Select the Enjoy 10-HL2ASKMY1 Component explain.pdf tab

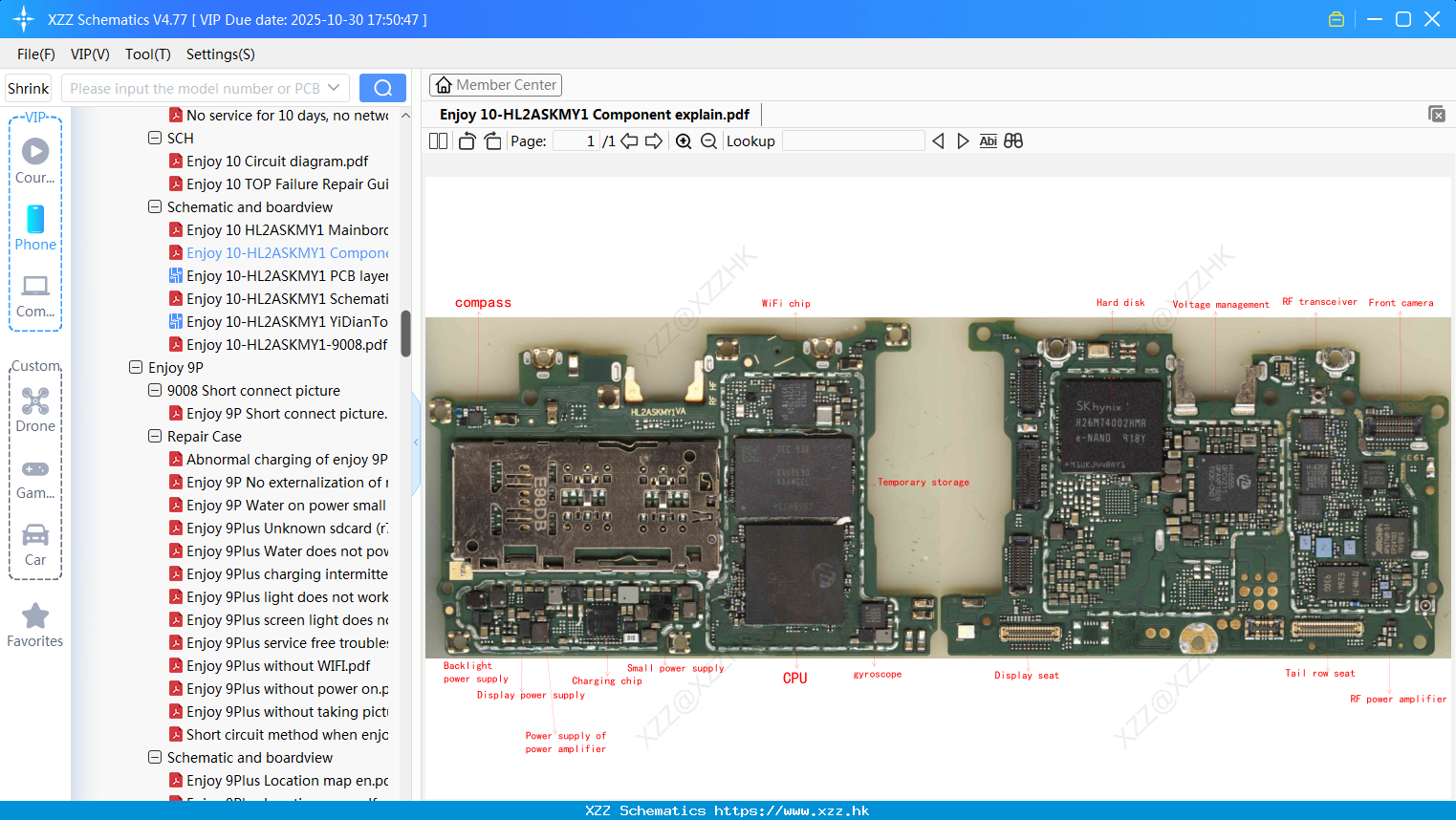point(595,115)
